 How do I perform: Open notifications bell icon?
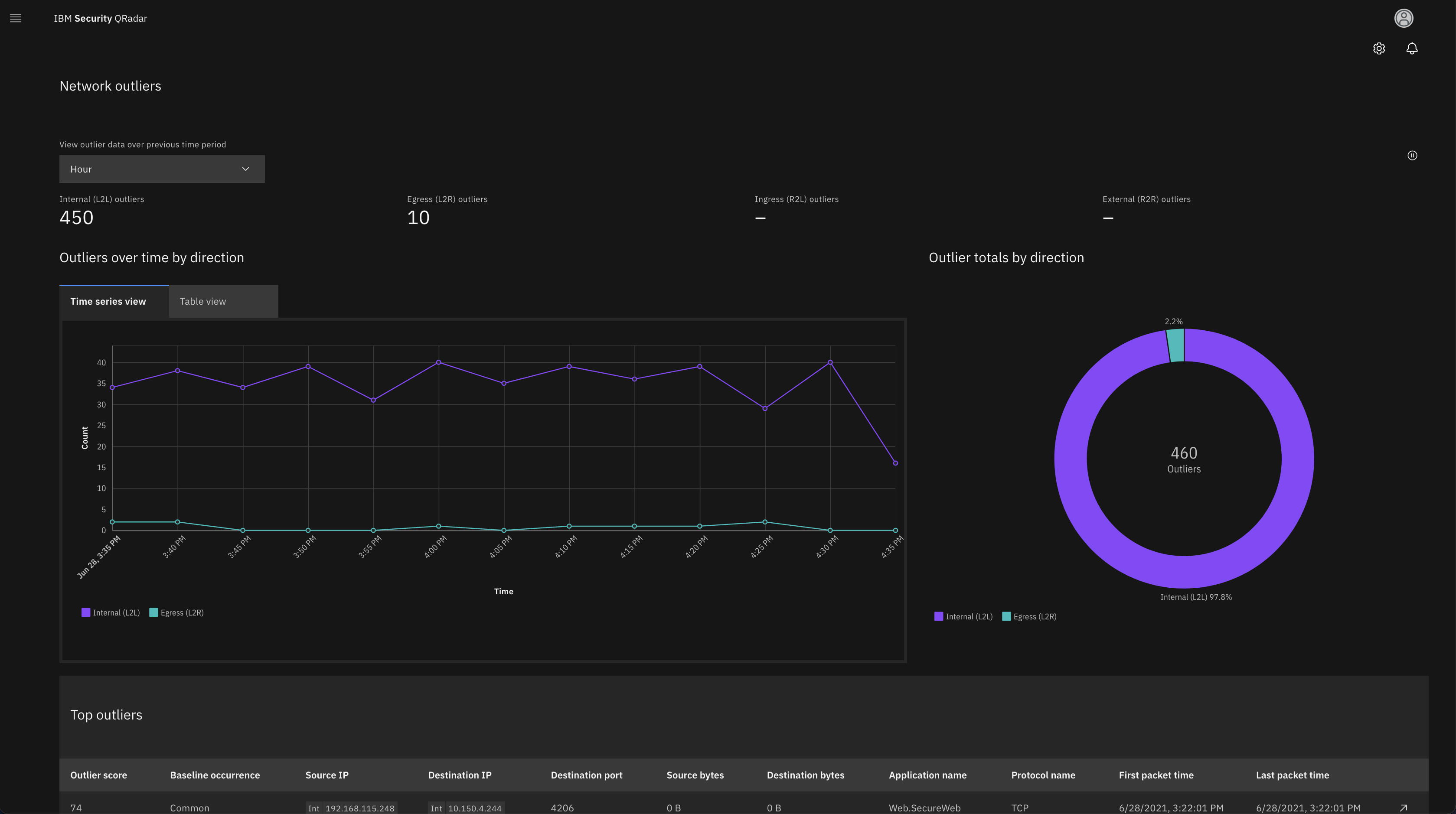point(1412,49)
